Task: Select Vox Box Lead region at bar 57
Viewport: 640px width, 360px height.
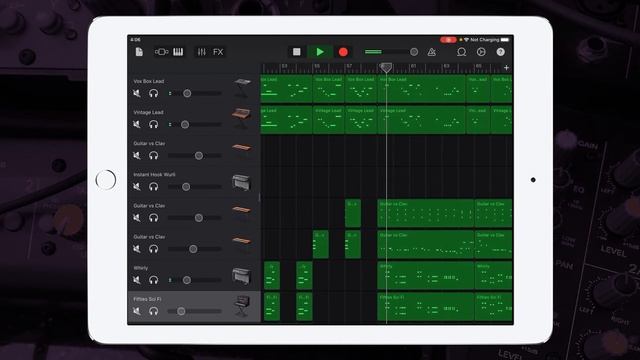Action: tap(361, 89)
